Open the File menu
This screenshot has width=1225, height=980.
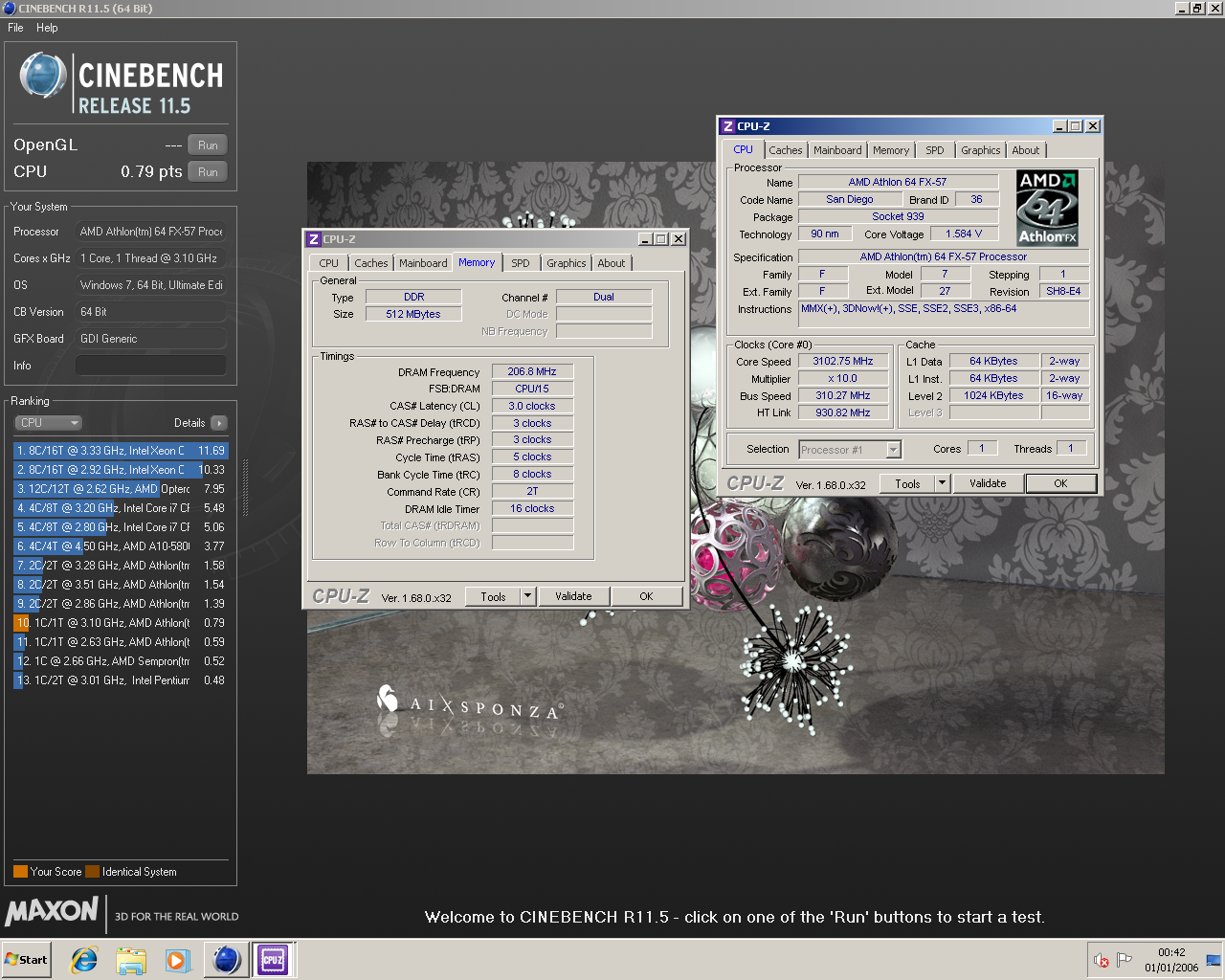coord(15,28)
